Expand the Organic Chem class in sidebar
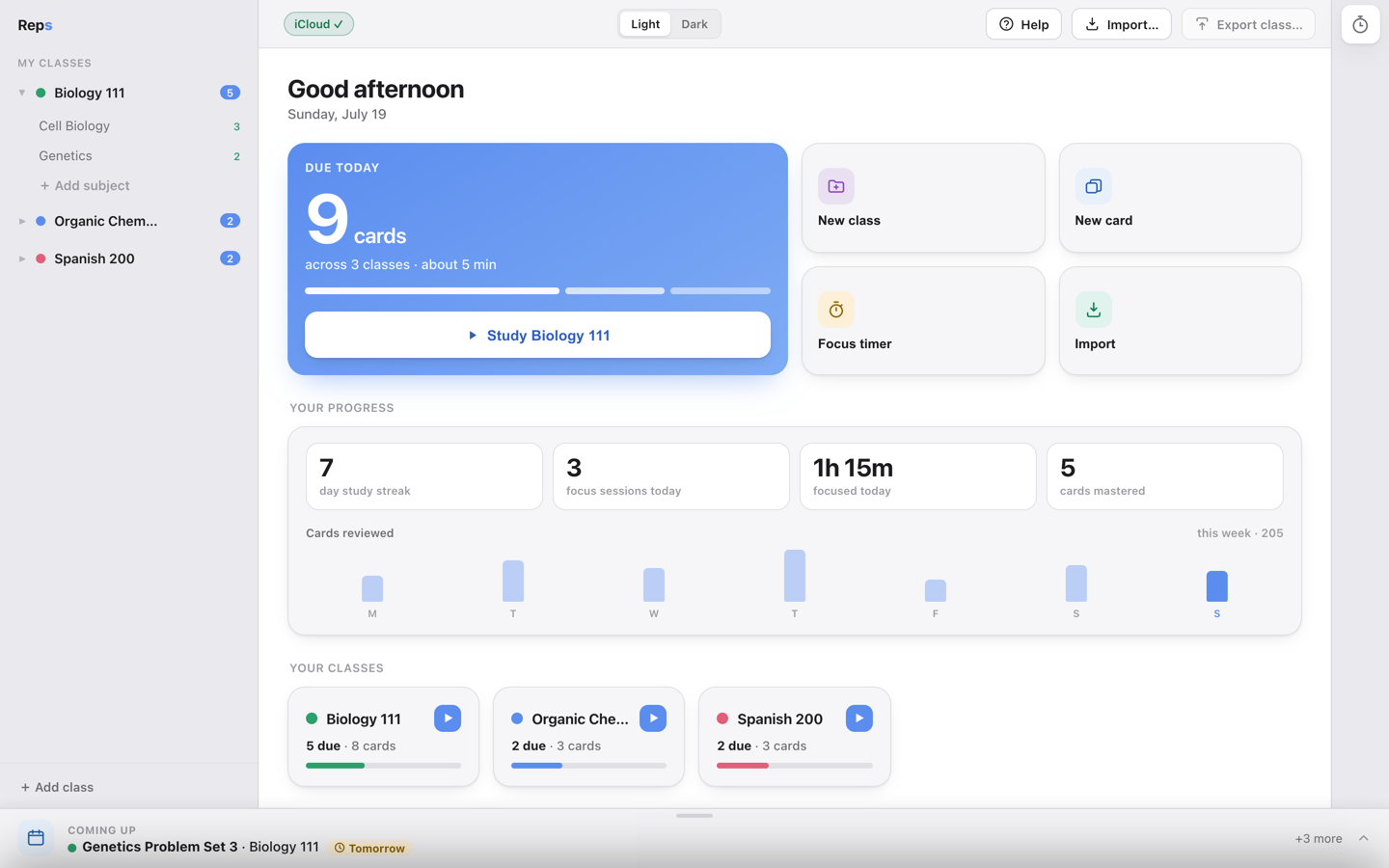This screenshot has height=868, width=1389. [x=21, y=221]
